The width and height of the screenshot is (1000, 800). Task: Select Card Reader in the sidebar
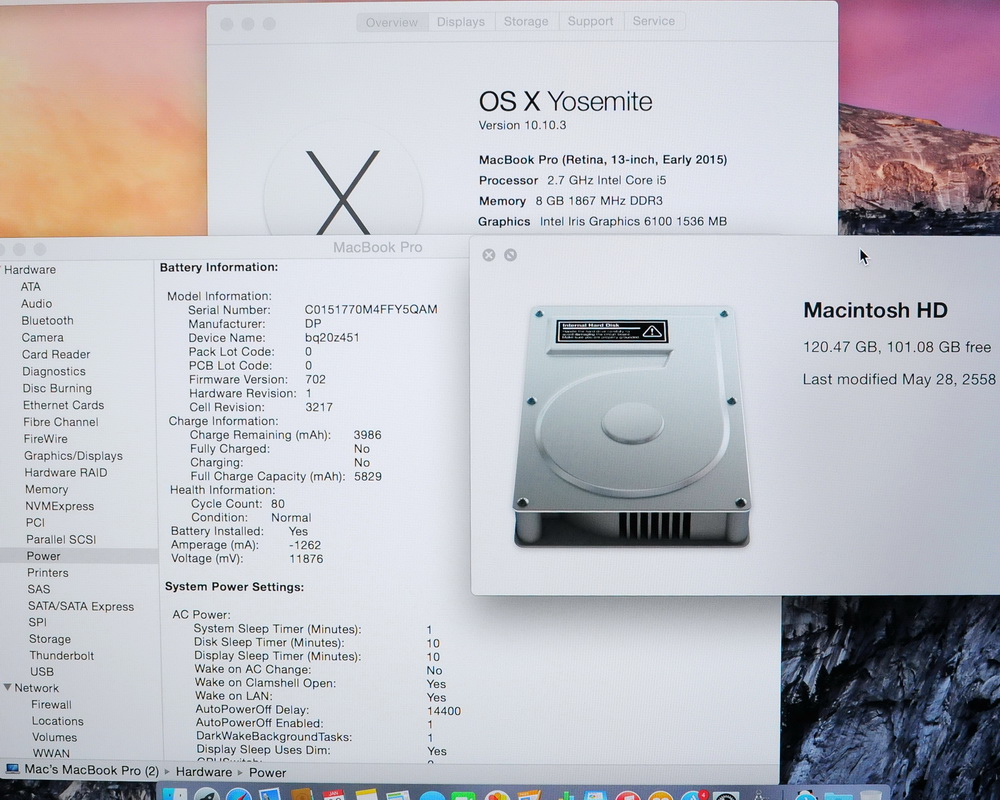[56, 355]
